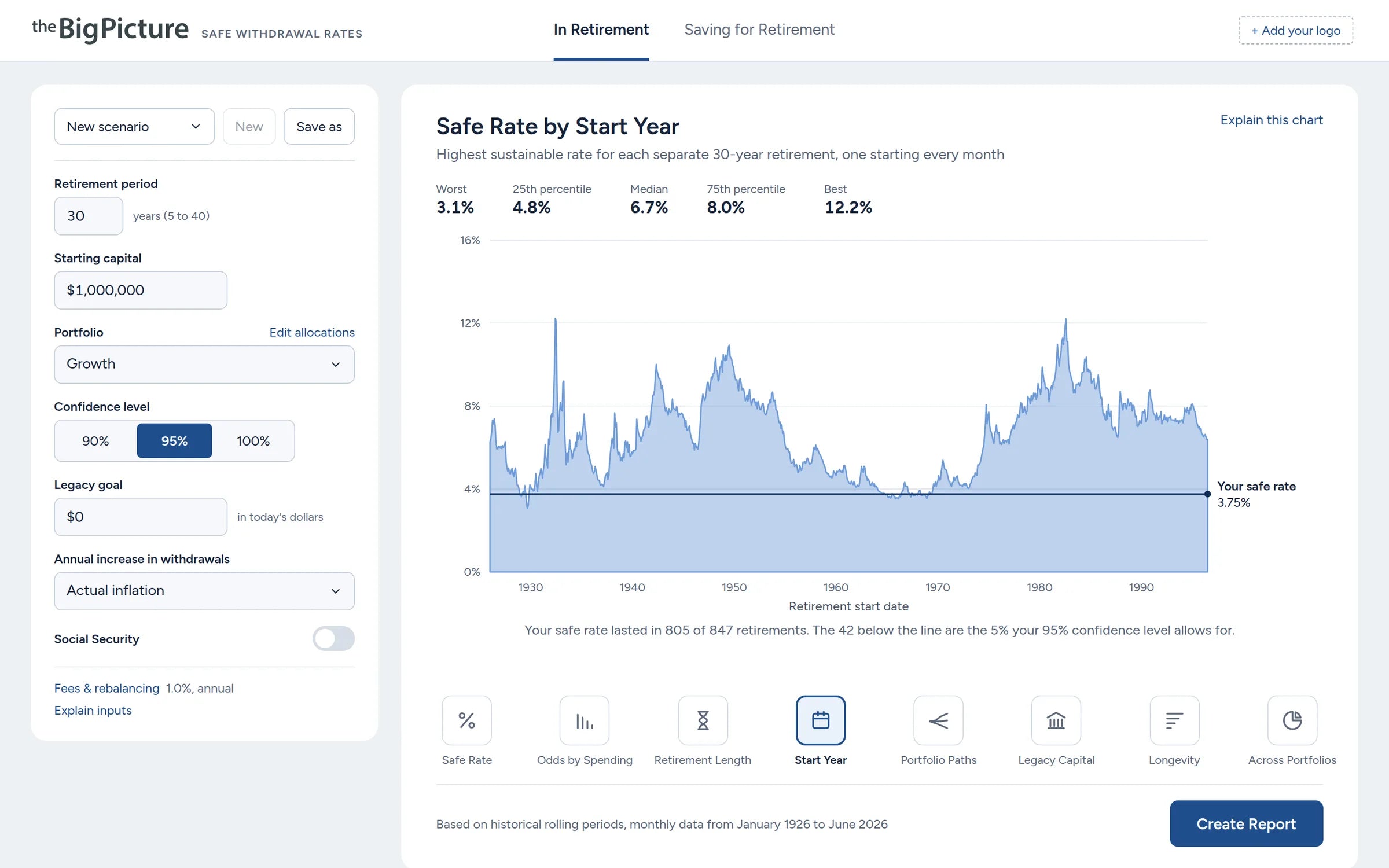
Task: Open the Explain inputs link
Action: (93, 710)
